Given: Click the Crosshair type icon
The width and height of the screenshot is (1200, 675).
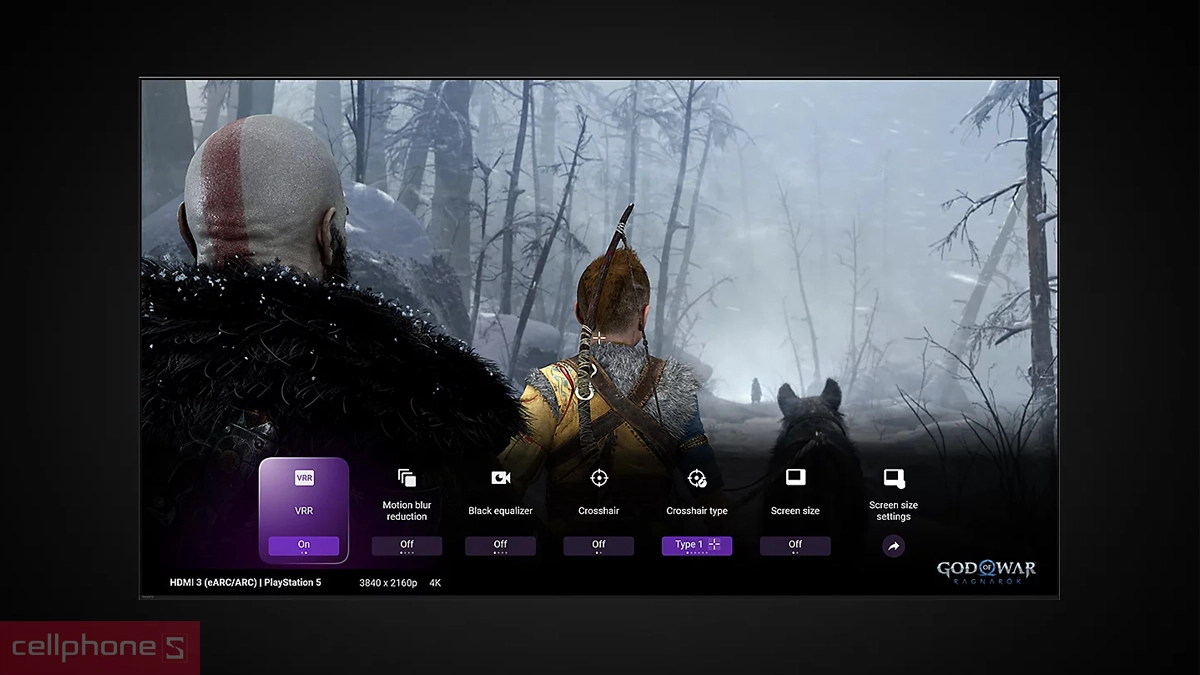Looking at the screenshot, I should [x=697, y=478].
